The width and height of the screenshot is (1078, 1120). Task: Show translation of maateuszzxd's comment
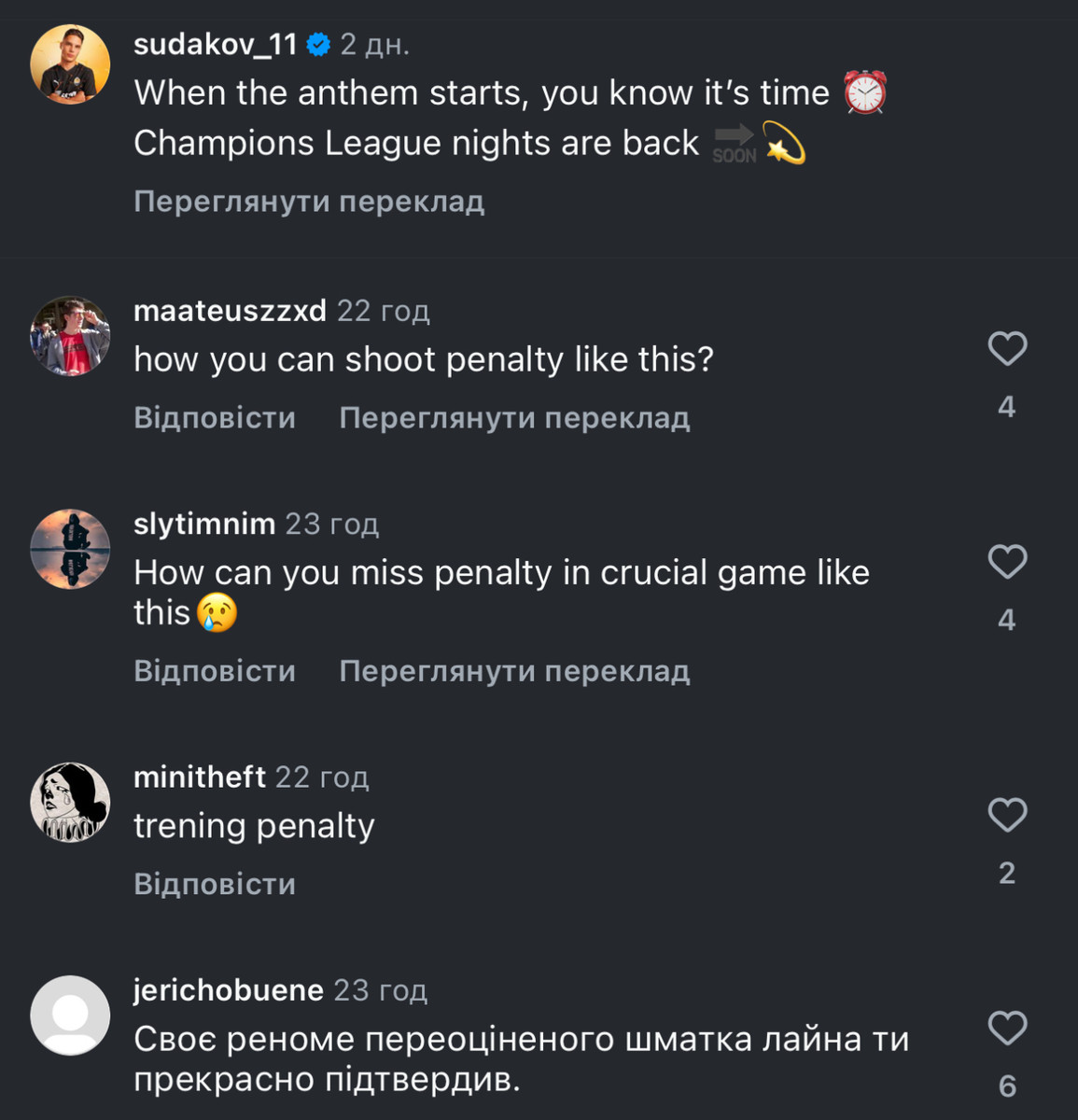tap(514, 417)
